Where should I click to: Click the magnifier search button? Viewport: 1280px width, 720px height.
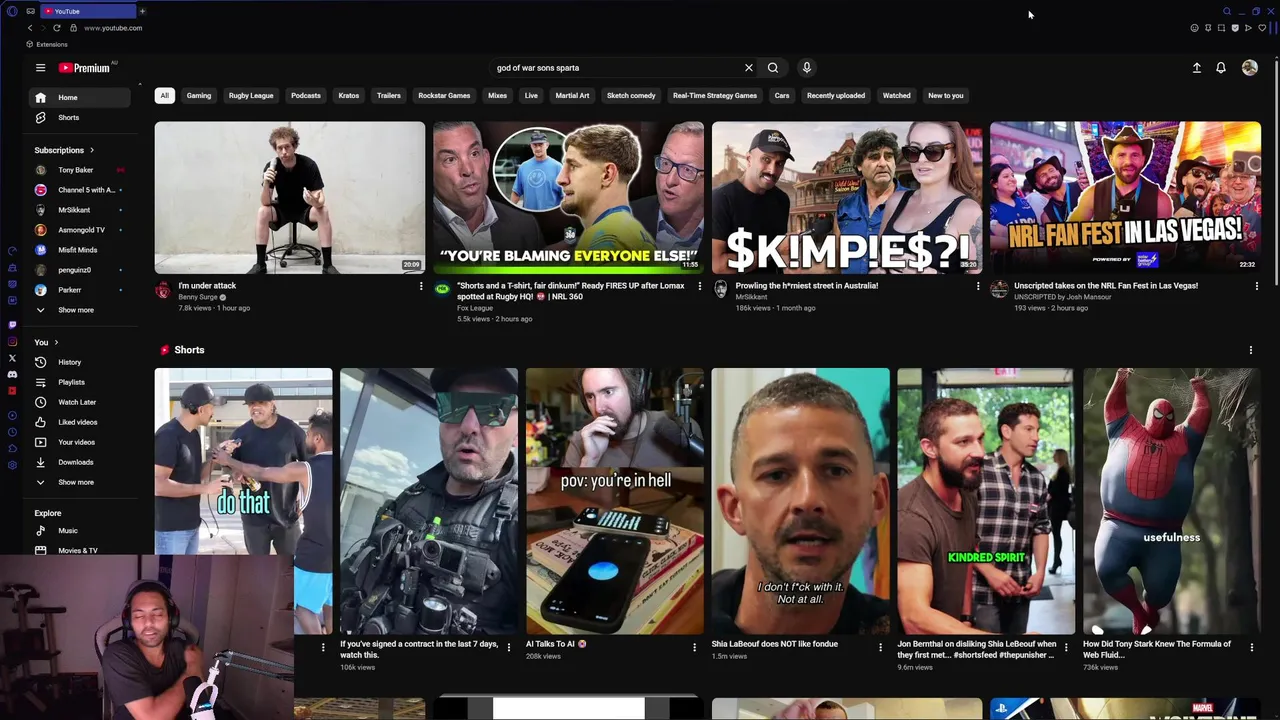pos(773,68)
